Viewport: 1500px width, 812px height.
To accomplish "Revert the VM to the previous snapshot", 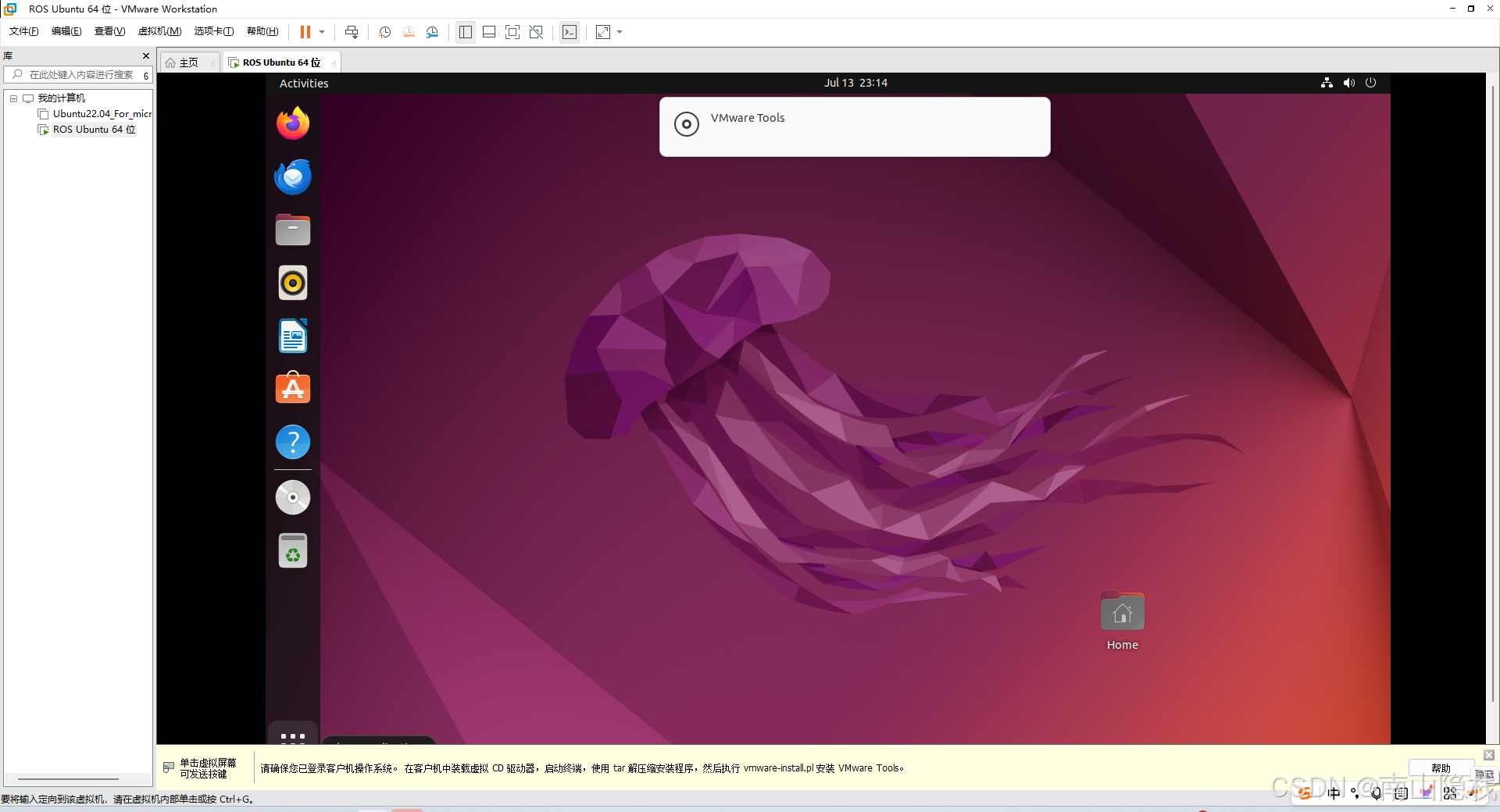I will coord(409,32).
